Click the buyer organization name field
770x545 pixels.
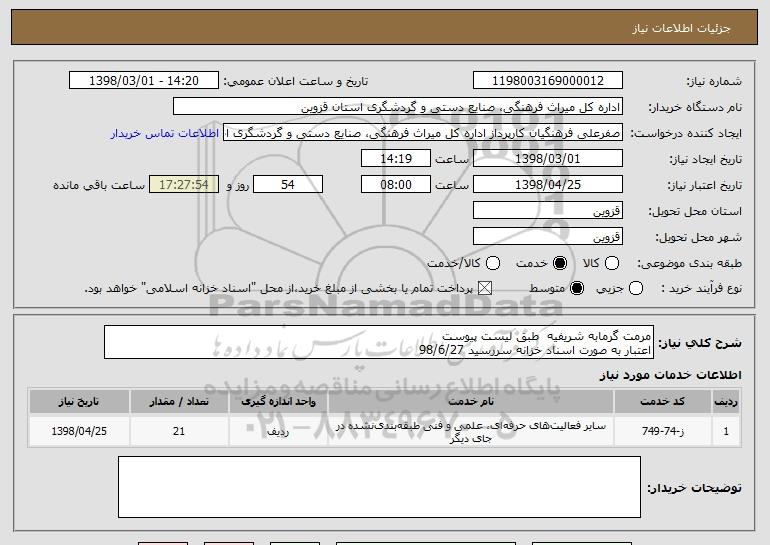click(x=398, y=107)
